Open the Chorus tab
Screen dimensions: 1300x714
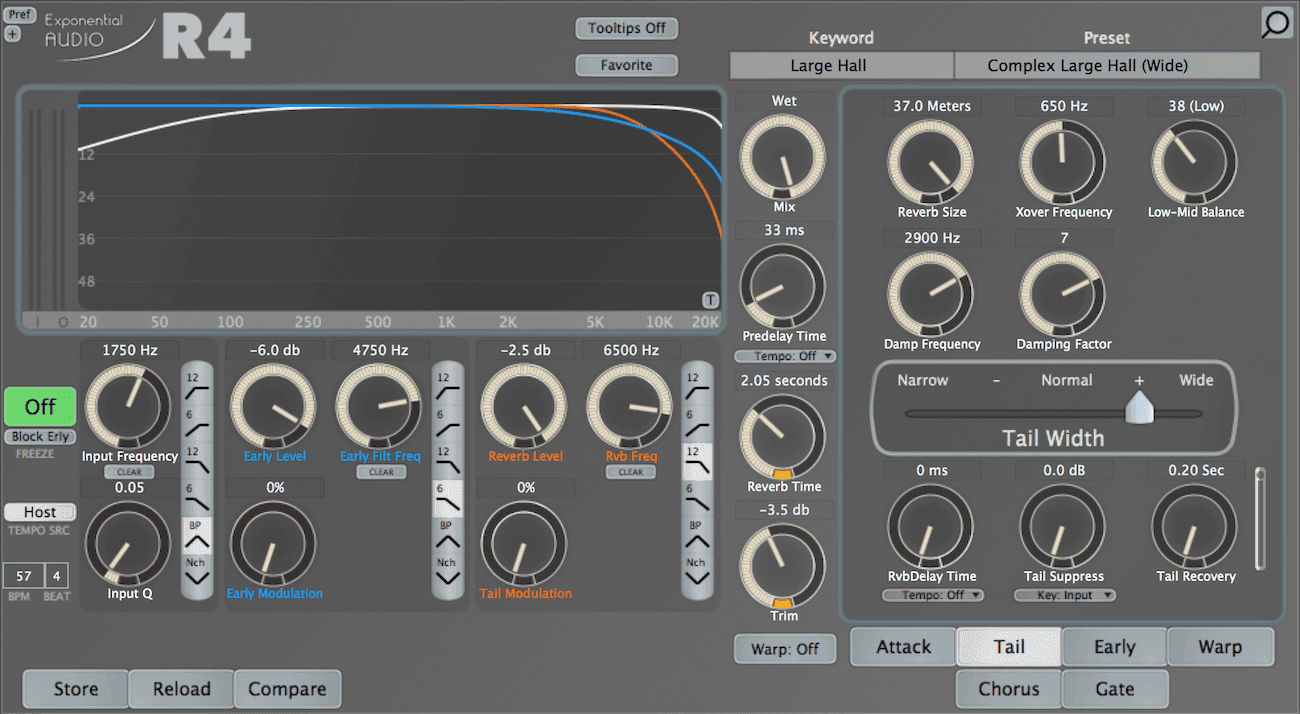pyautogui.click(x=1009, y=689)
